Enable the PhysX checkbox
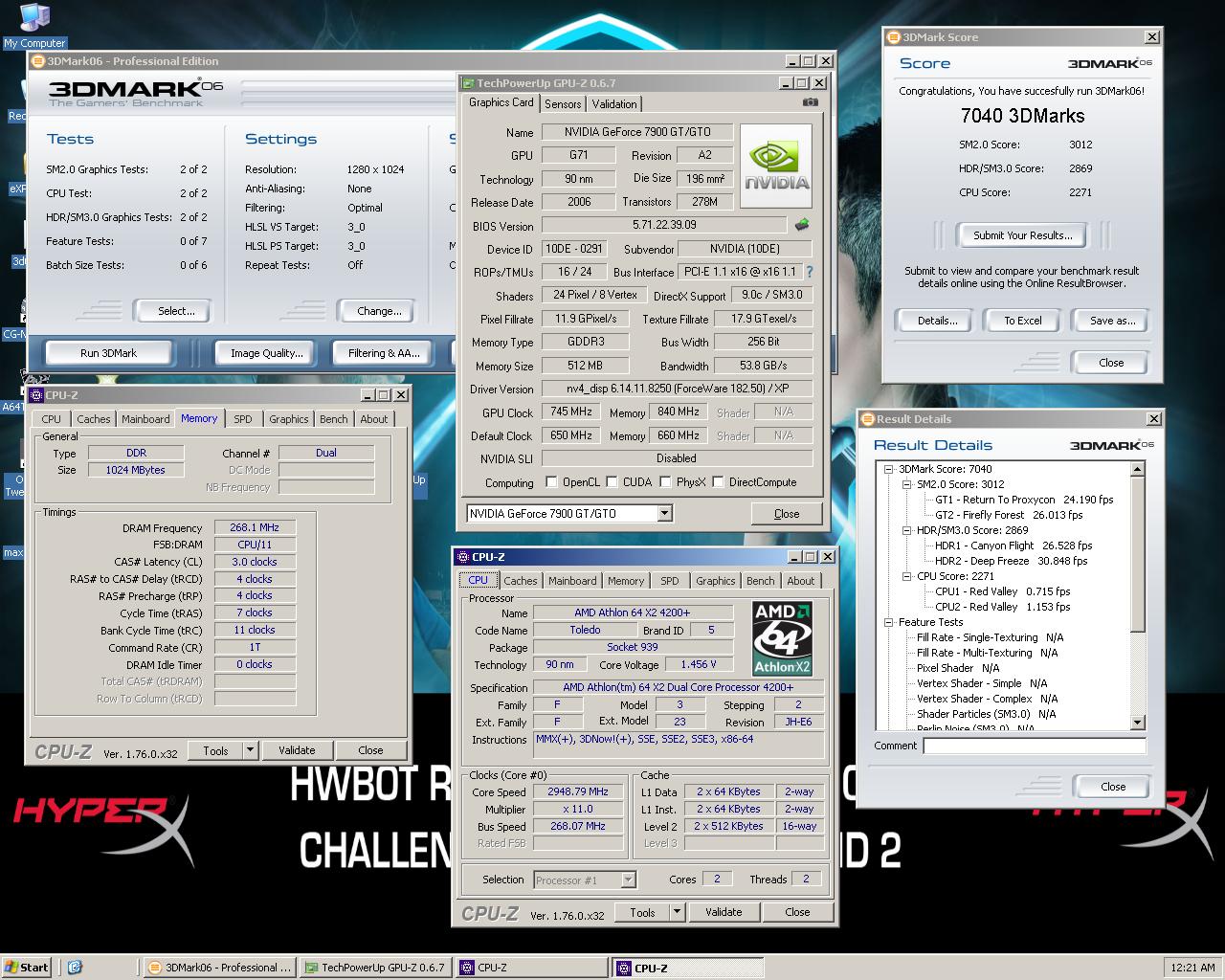Viewport: 1225px width, 980px height. [665, 481]
